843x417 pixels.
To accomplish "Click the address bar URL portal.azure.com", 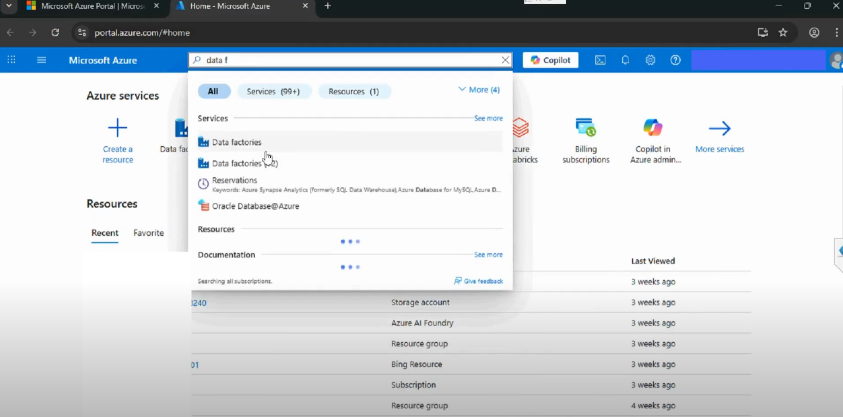I will click(142, 33).
